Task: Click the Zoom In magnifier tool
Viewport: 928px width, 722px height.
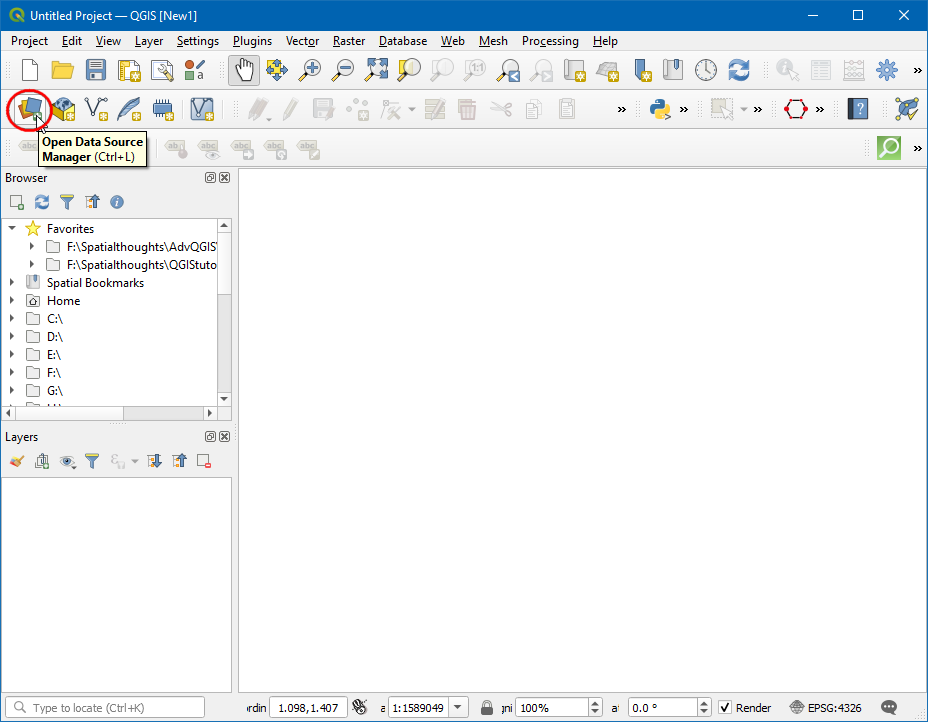Action: click(310, 70)
